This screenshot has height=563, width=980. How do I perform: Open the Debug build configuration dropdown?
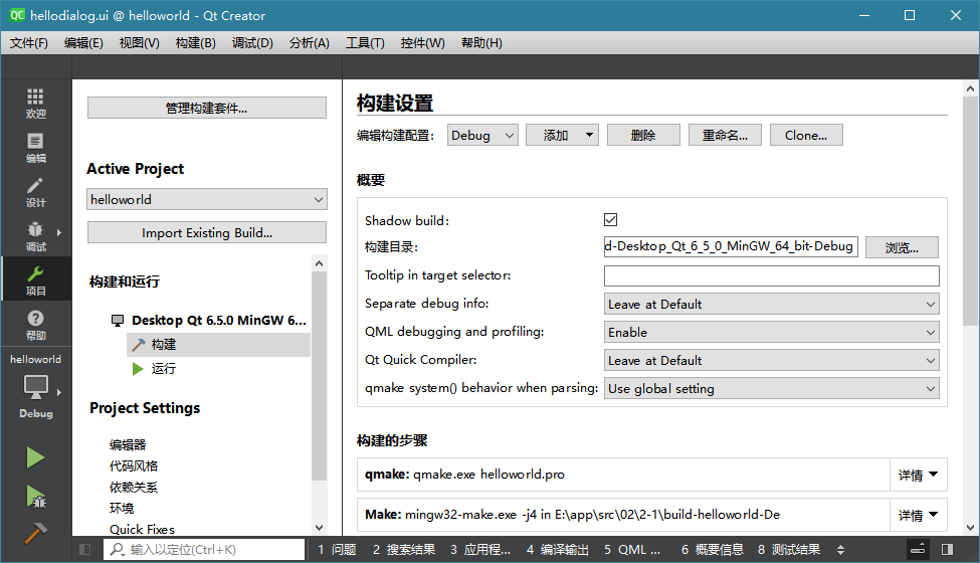click(x=482, y=135)
